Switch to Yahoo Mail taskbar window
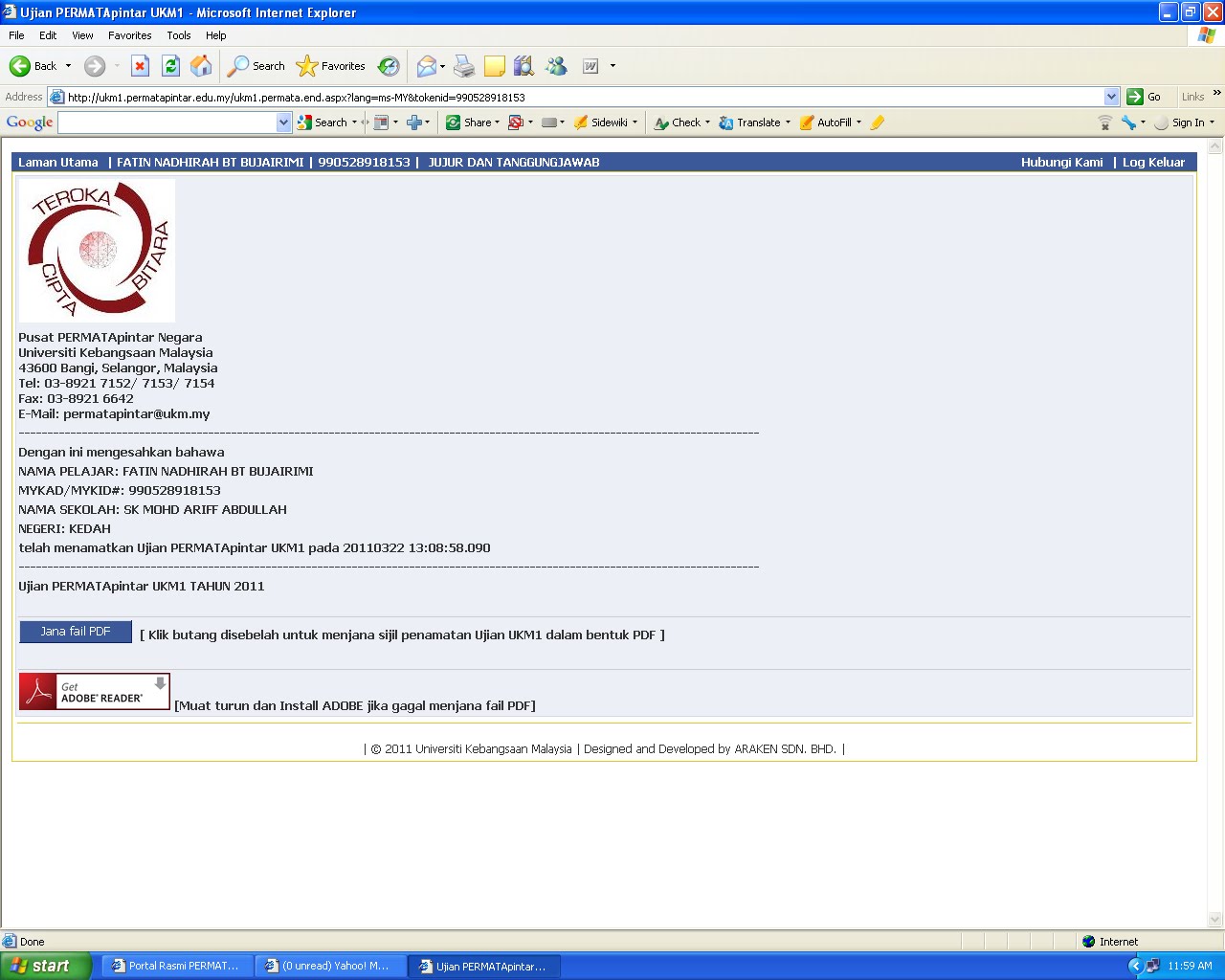The height and width of the screenshot is (980, 1225). click(329, 966)
